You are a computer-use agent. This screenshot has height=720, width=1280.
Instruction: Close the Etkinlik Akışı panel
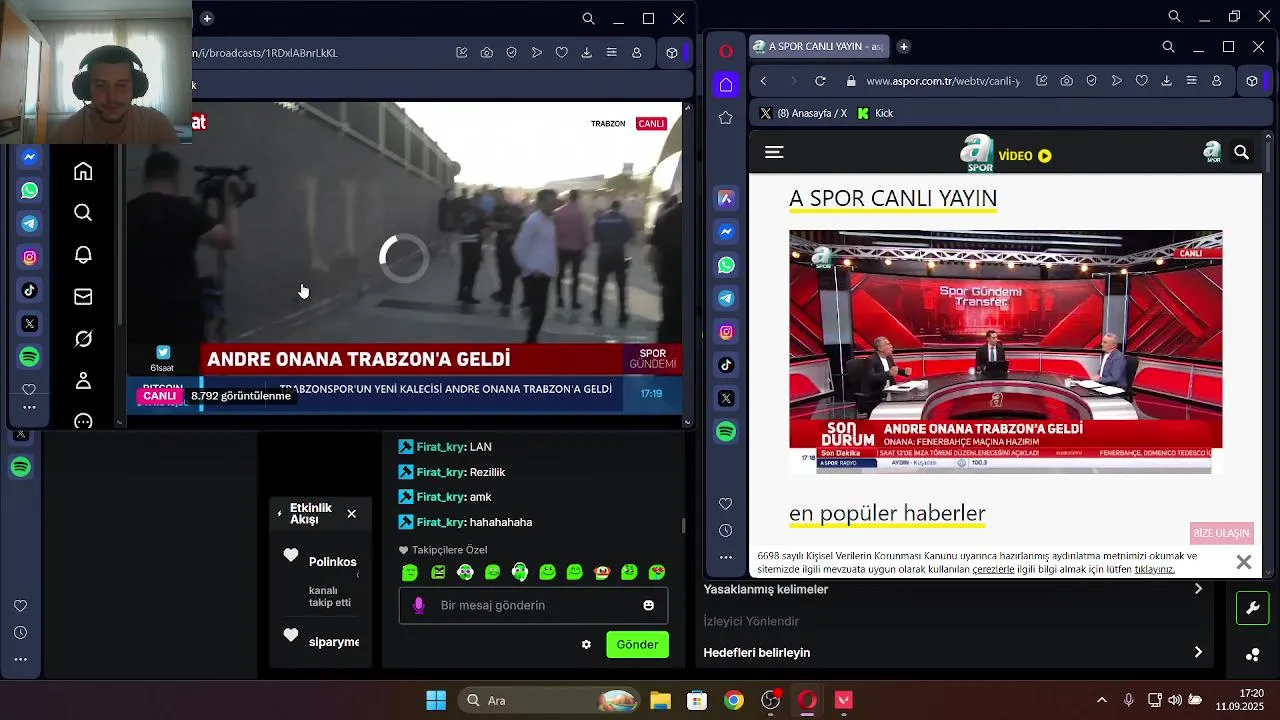point(351,514)
